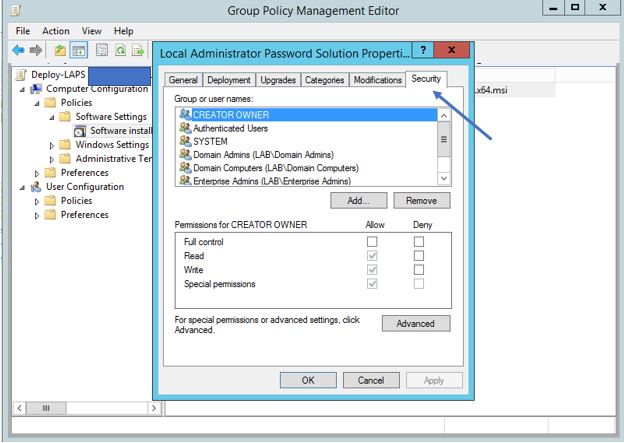Click the Deploy-LAPS policy scroll icon
The image size is (624, 443).
pyautogui.click(x=21, y=75)
